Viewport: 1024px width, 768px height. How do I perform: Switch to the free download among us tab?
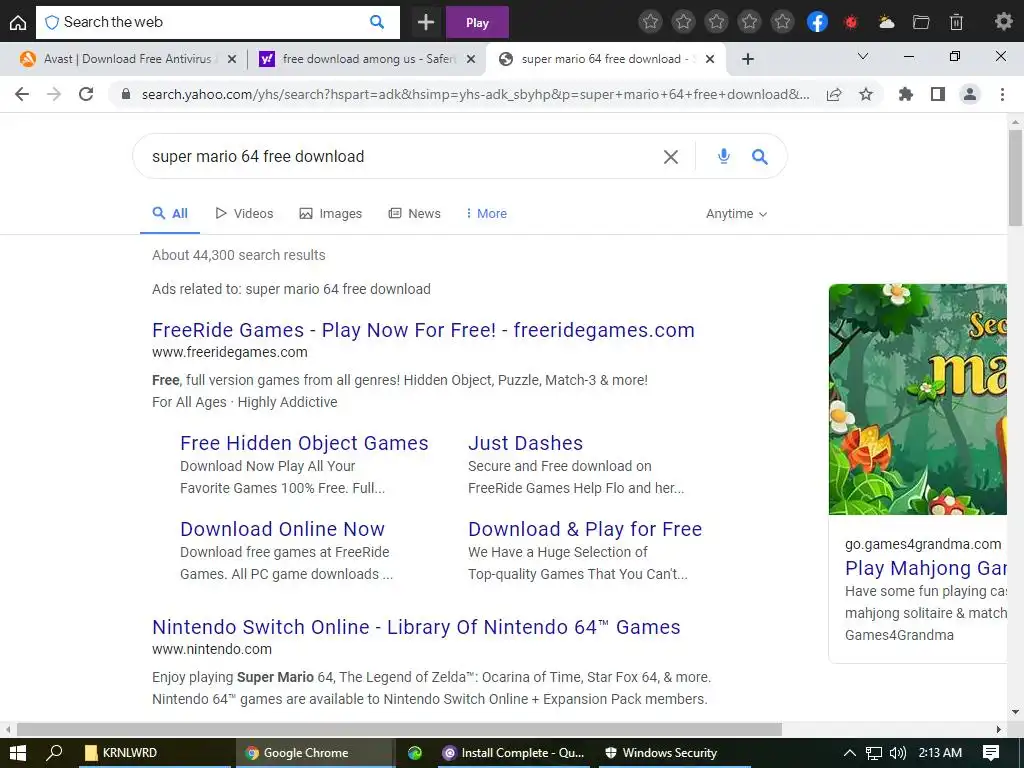click(x=368, y=59)
